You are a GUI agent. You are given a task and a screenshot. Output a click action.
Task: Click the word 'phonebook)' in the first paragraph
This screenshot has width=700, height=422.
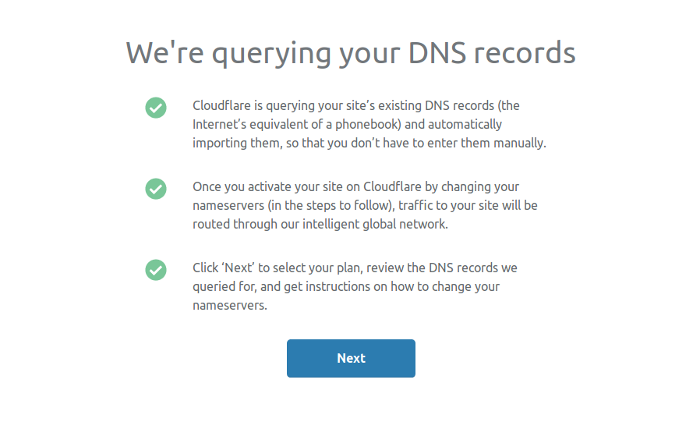[368, 124]
